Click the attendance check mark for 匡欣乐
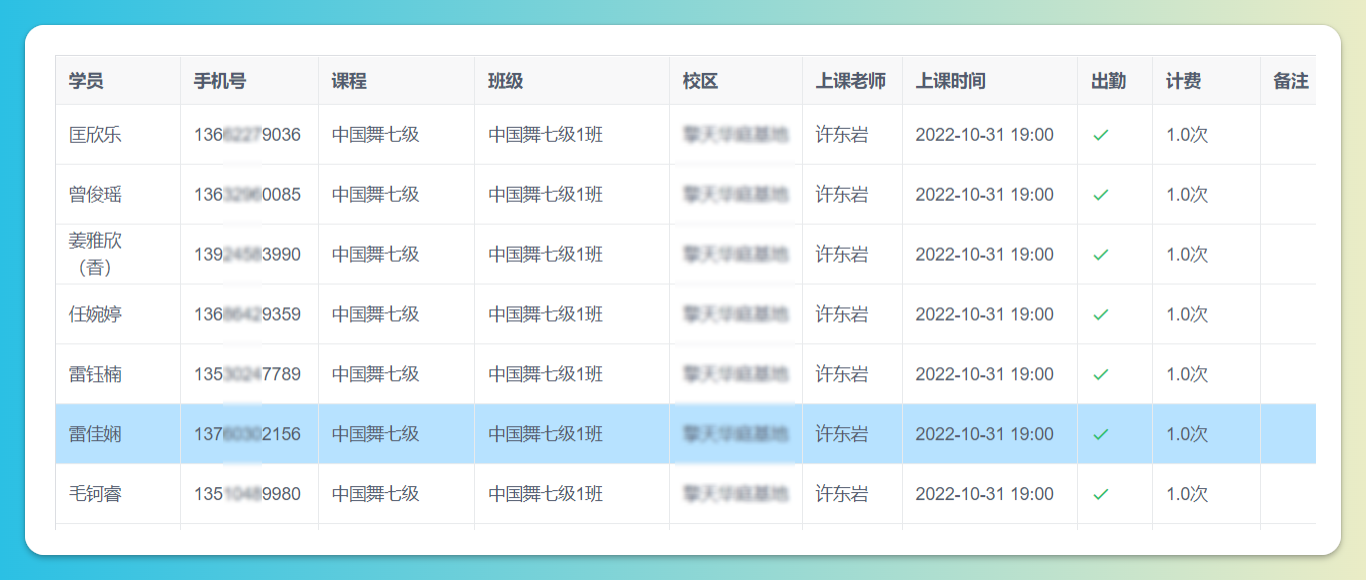Screen dimensions: 1366x580 coord(1100,135)
